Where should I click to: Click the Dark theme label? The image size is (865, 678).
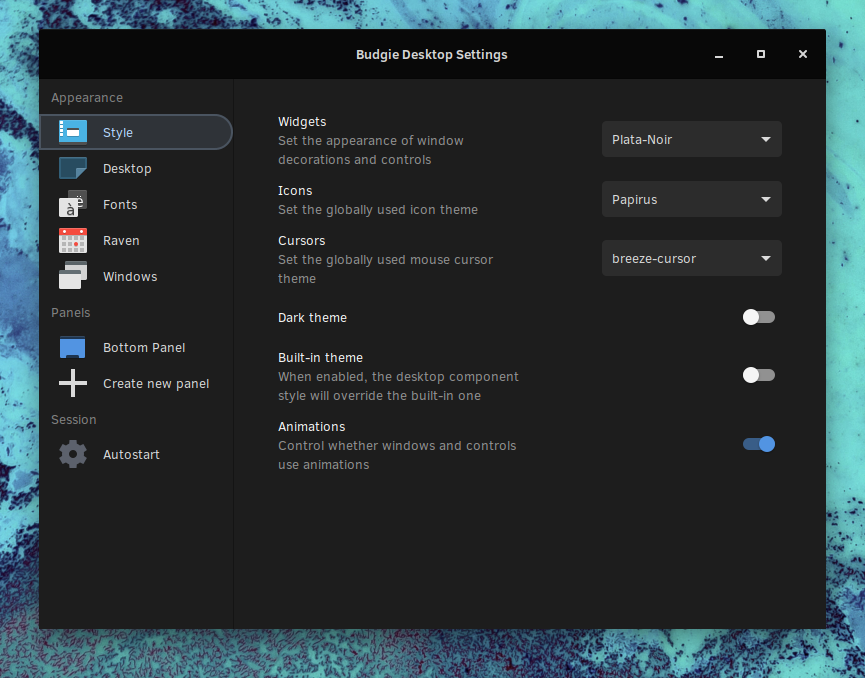click(x=312, y=318)
